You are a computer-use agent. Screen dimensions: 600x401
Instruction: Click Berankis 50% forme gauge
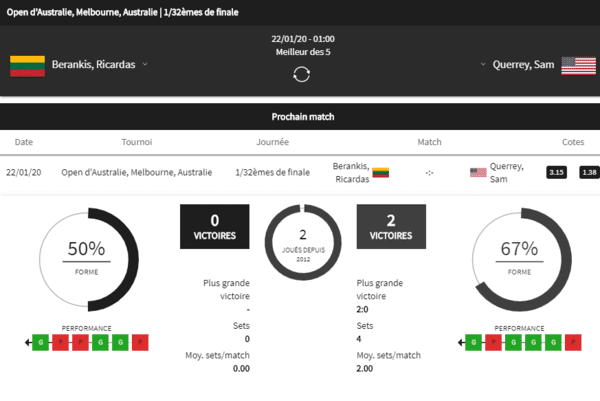click(x=89, y=260)
